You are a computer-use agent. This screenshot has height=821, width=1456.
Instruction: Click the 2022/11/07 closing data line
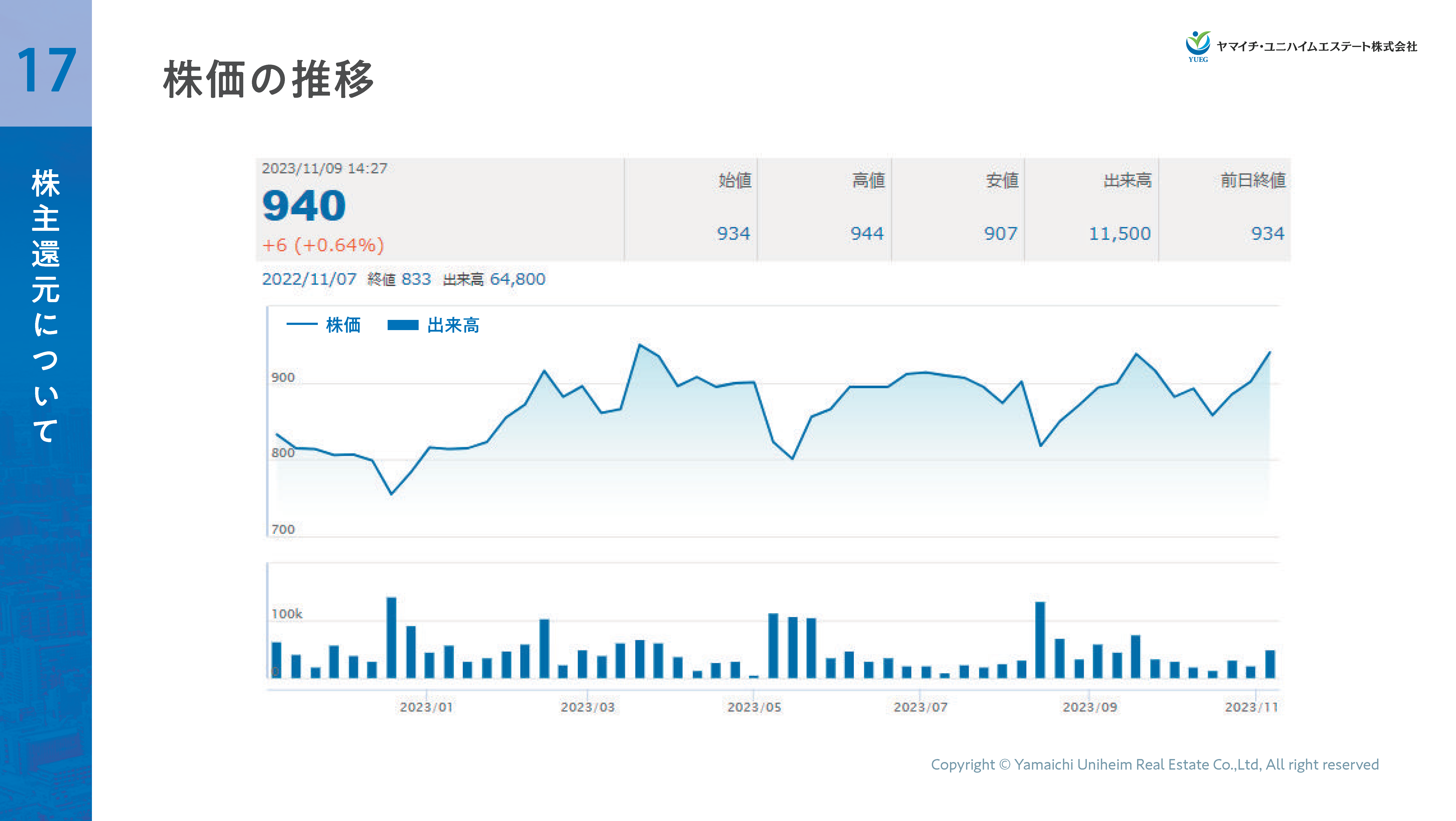(404, 279)
